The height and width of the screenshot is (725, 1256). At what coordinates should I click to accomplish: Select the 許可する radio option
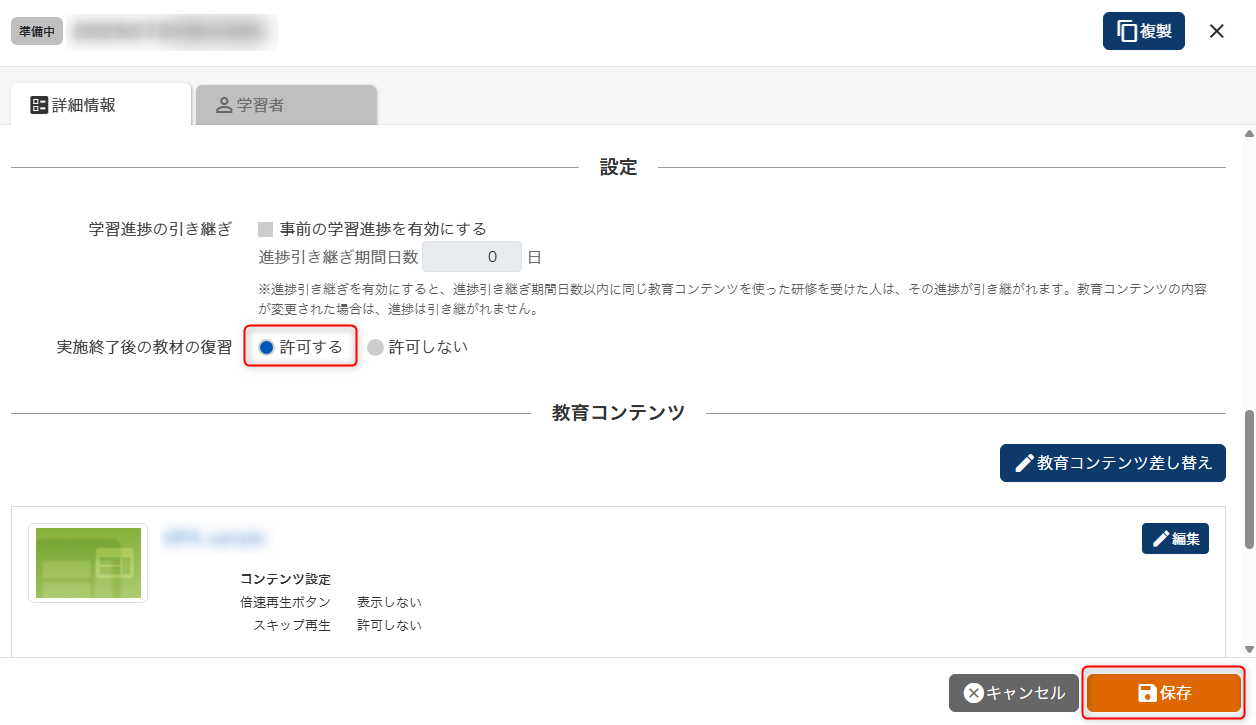266,347
